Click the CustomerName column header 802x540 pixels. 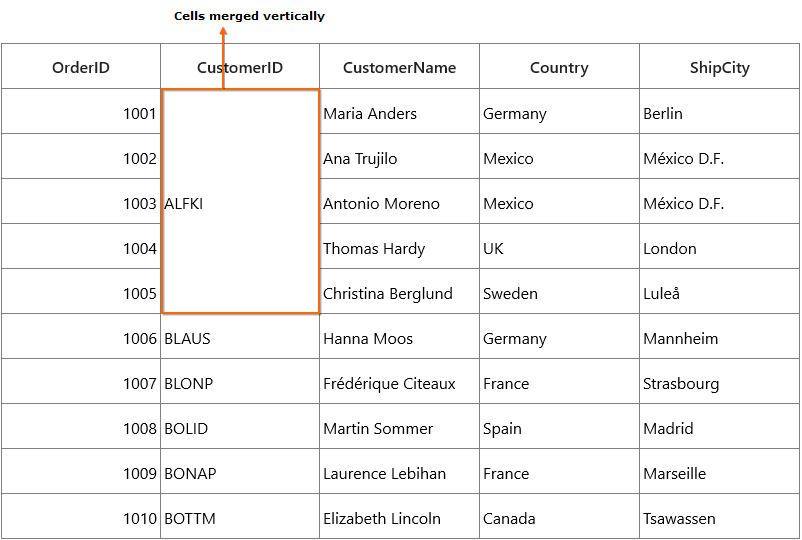point(399,66)
